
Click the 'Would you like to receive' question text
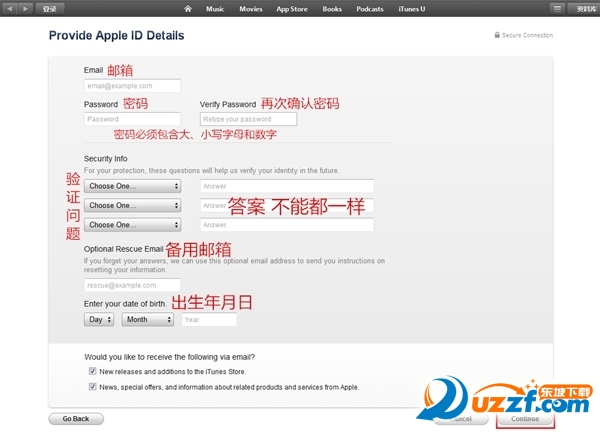pos(170,357)
